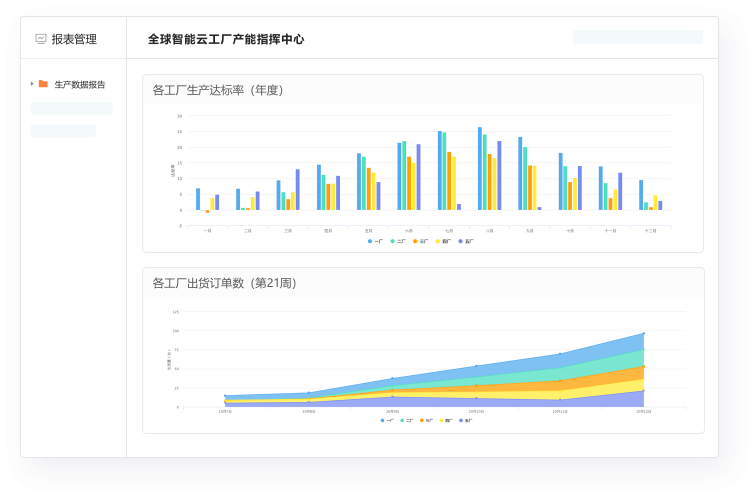Toggle 四厂 legend in the 出货订单数 area chart
The image size is (755, 498).
[x=446, y=420]
